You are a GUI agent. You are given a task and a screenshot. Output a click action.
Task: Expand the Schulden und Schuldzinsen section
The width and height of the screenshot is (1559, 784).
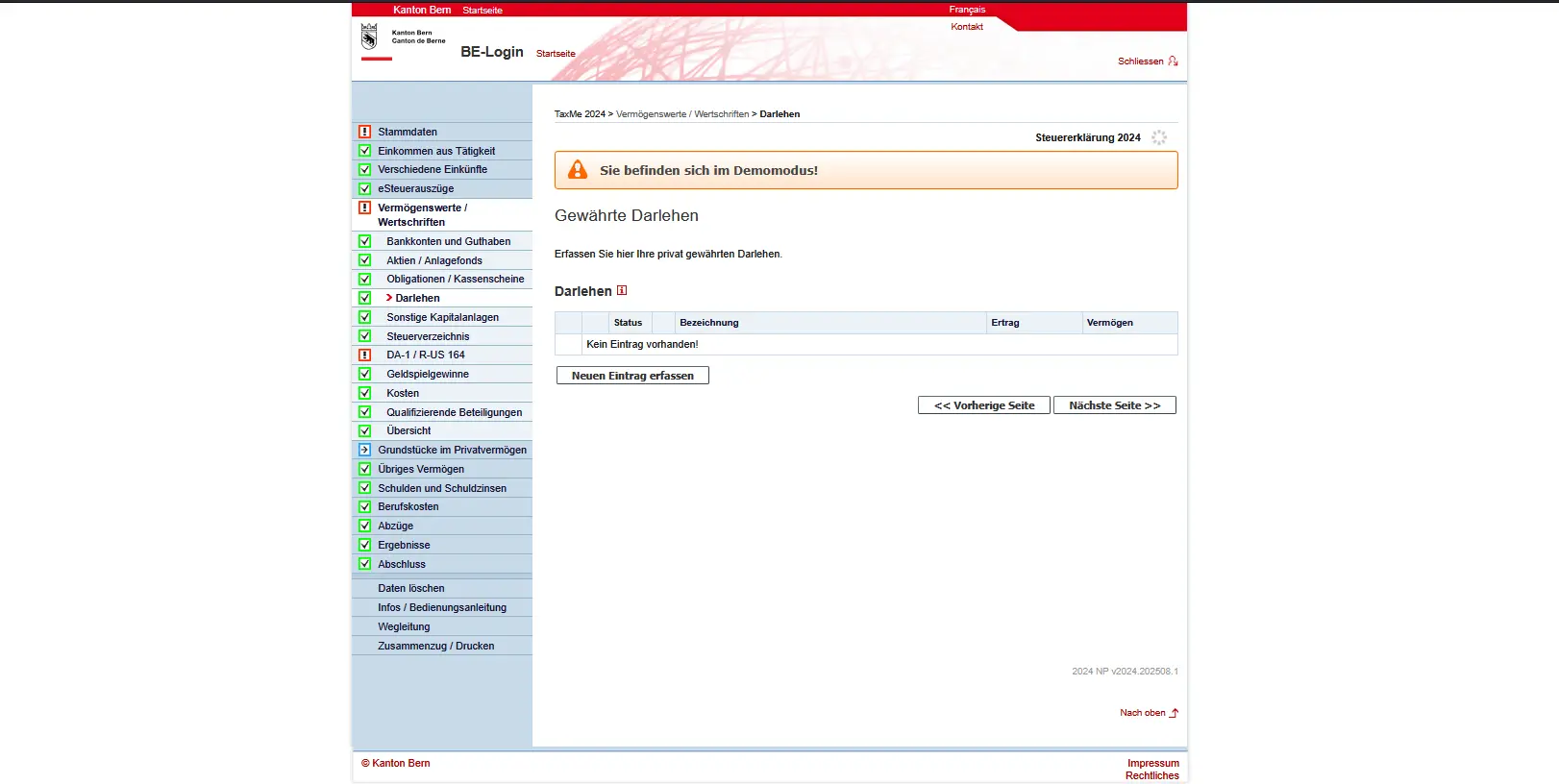tap(441, 488)
